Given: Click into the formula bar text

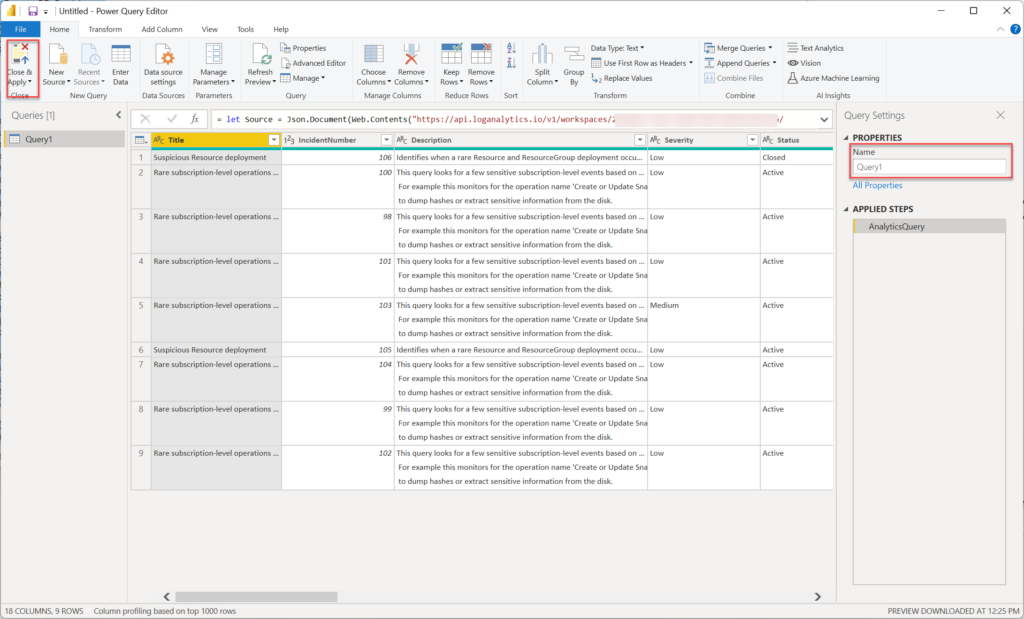Looking at the screenshot, I should 513,119.
